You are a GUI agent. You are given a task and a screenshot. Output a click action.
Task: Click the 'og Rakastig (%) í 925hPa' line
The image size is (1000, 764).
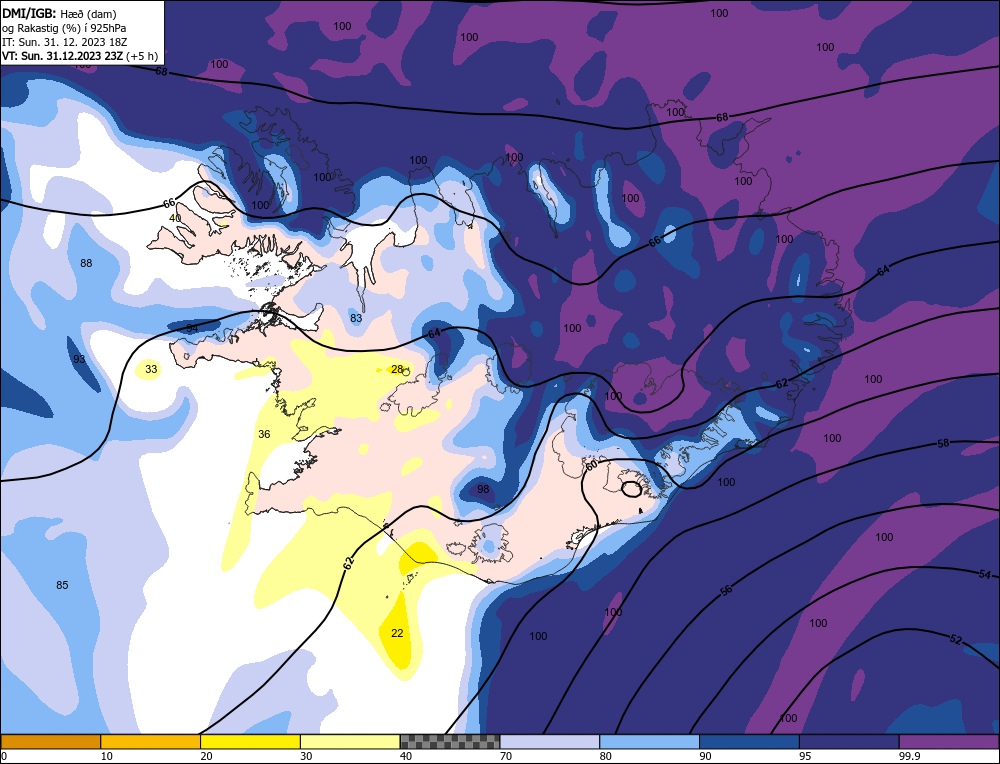coord(64,27)
